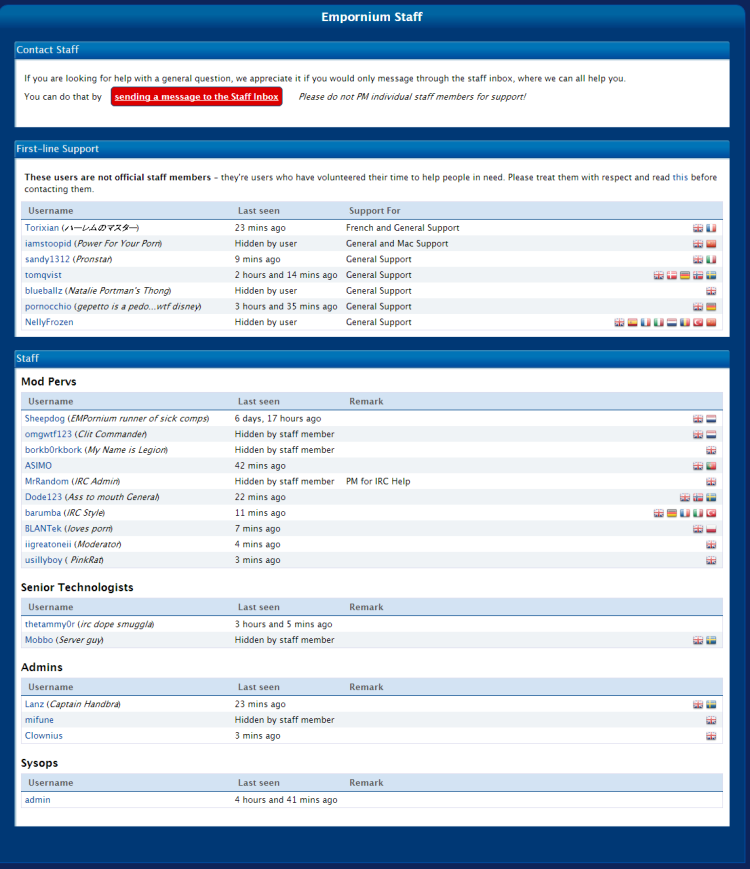Open thetammy0r's profile
Viewport: 750px width, 869px height.
click(x=50, y=624)
